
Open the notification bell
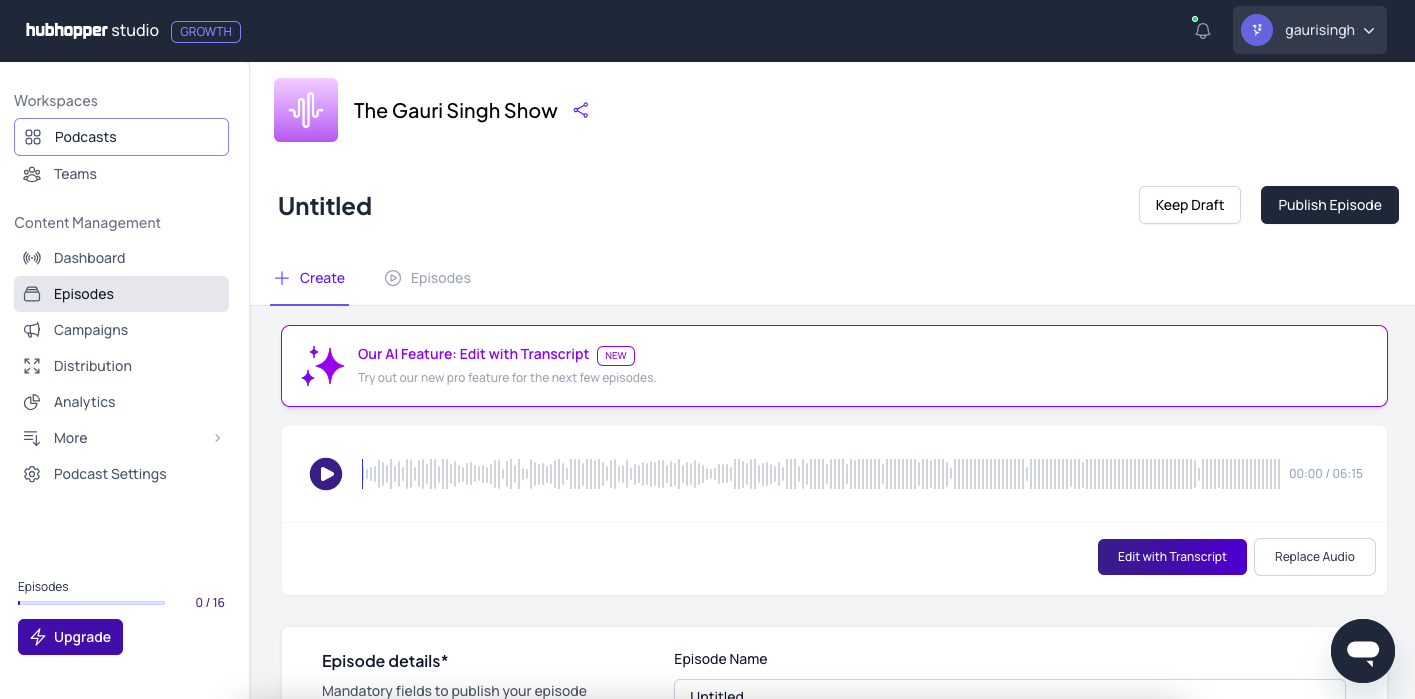coord(1201,31)
